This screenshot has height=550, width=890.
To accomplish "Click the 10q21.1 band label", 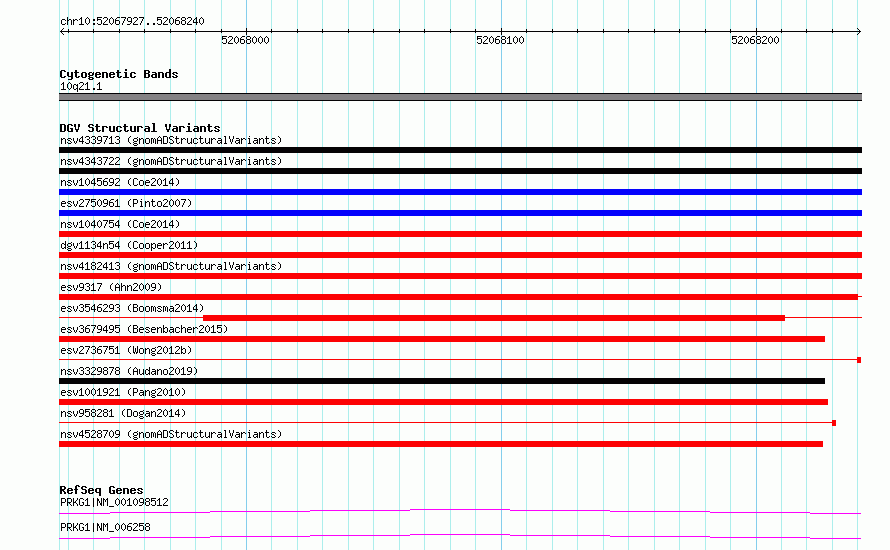I will pyautogui.click(x=81, y=86).
